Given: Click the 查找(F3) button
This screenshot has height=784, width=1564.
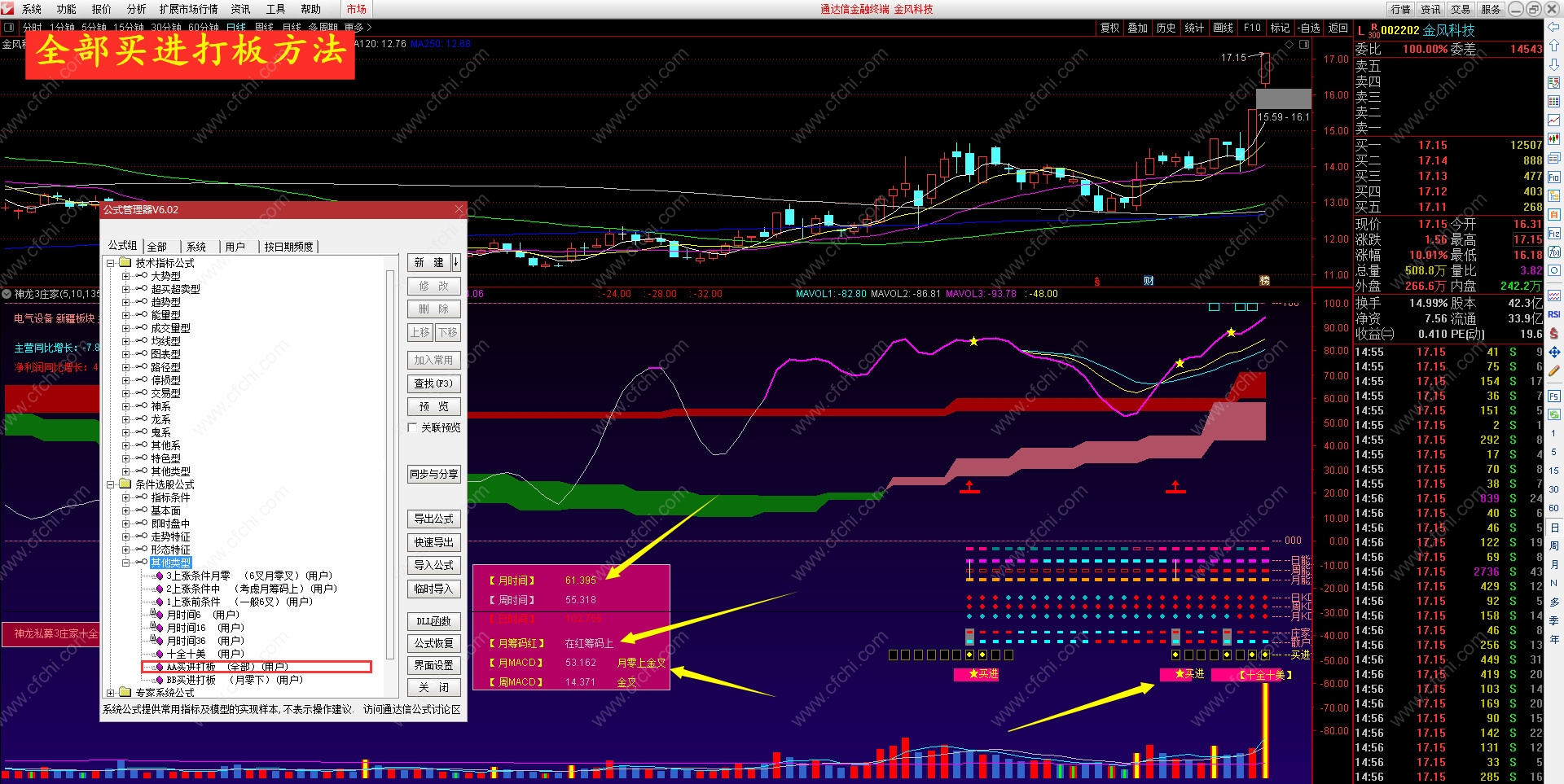Looking at the screenshot, I should coord(433,383).
